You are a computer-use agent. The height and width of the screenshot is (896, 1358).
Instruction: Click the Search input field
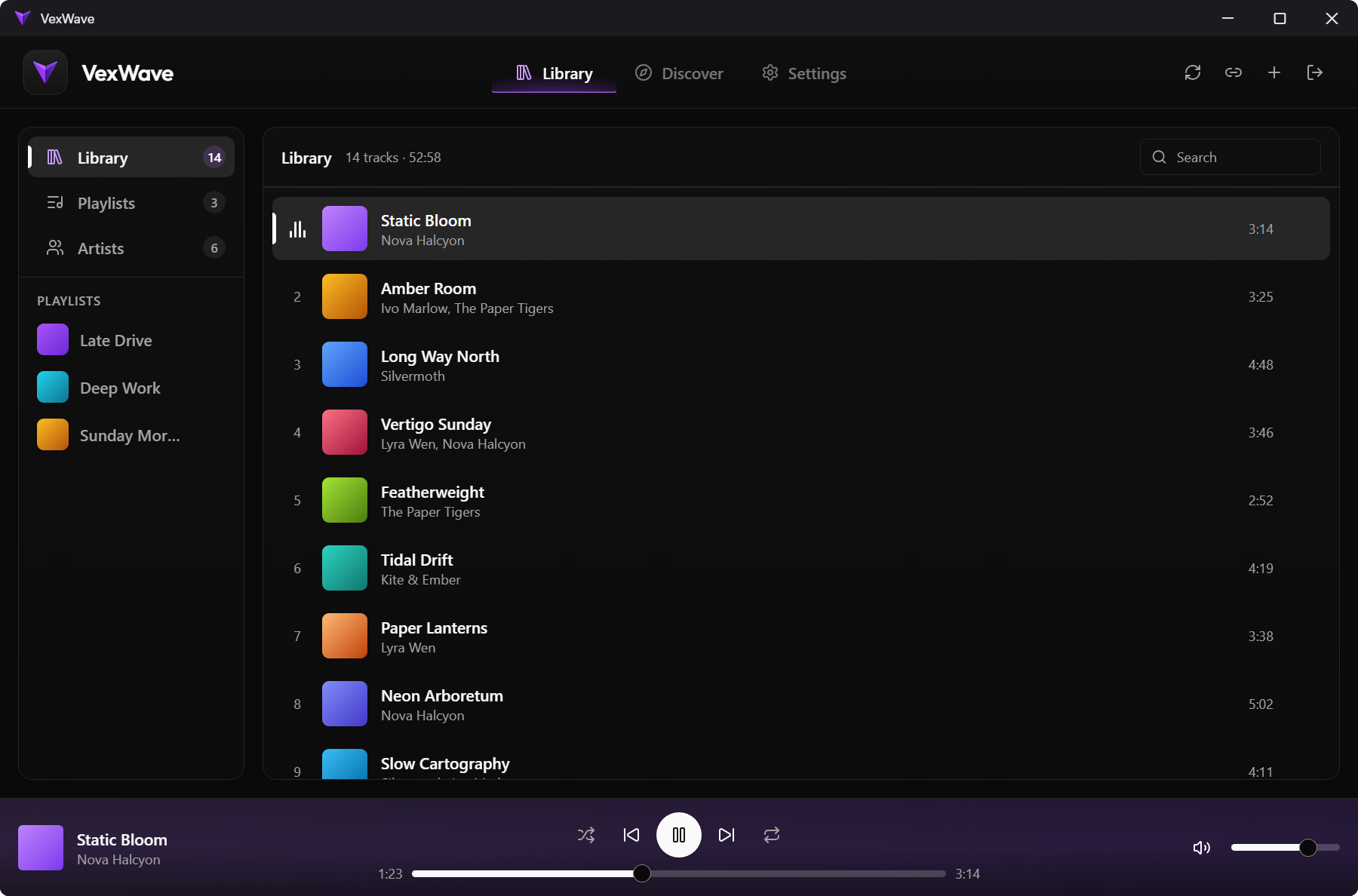tap(1230, 157)
